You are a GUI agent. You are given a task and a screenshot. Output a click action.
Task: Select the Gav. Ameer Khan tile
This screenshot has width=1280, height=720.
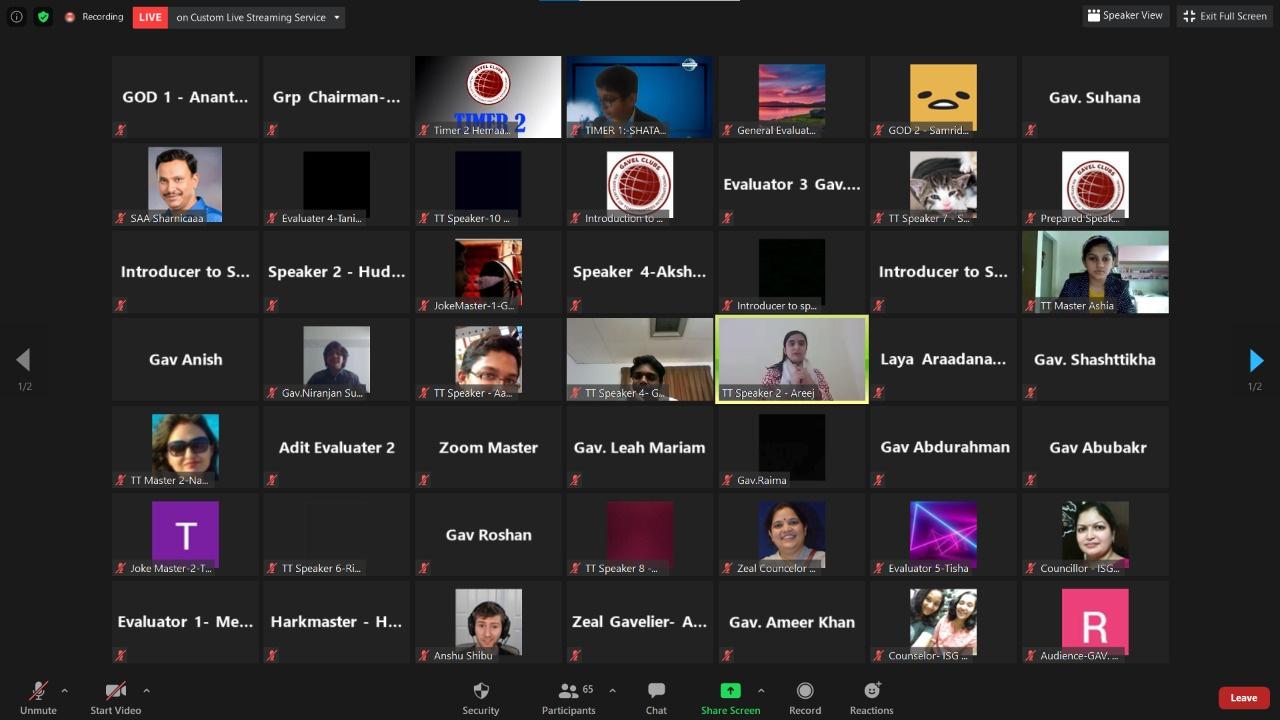pos(792,622)
